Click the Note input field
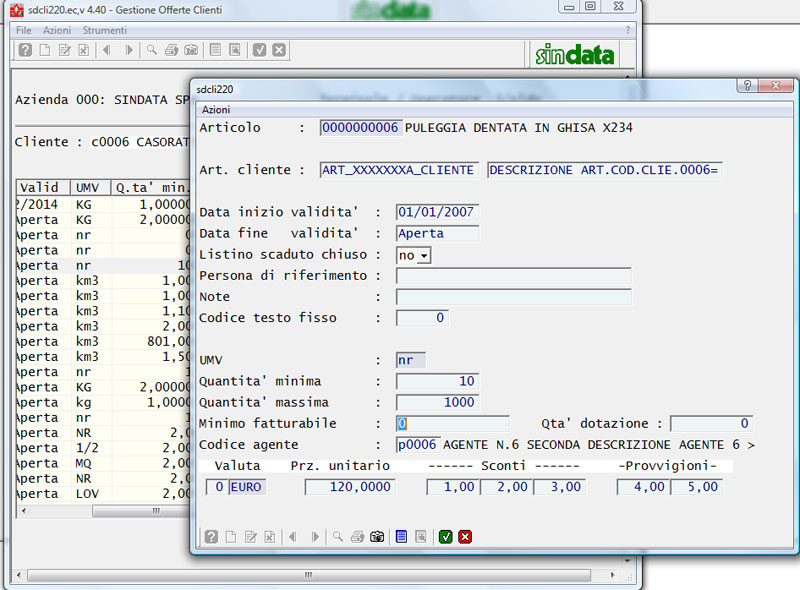Screen dimensions: 800x590 513,297
